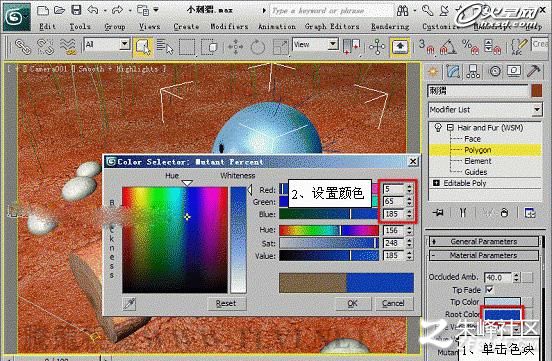This screenshot has width=552, height=361.
Task: Click OK in the Color Selector
Action: coord(353,304)
